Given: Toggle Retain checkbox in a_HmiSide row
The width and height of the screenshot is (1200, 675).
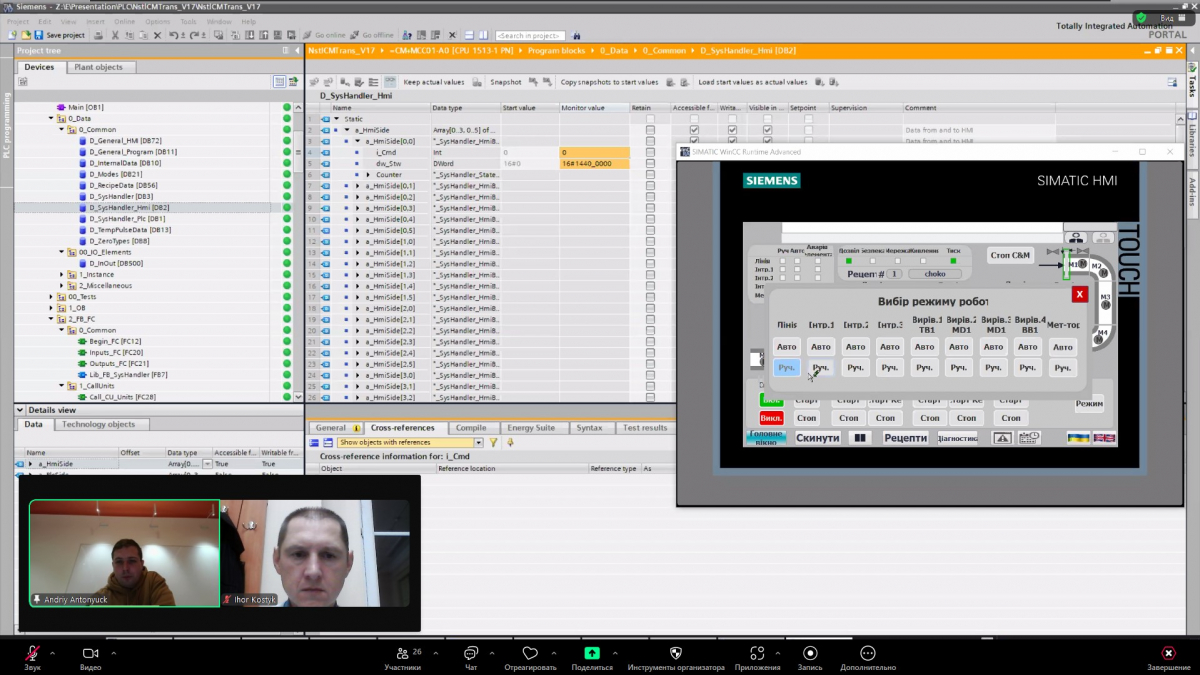Looking at the screenshot, I should point(650,130).
